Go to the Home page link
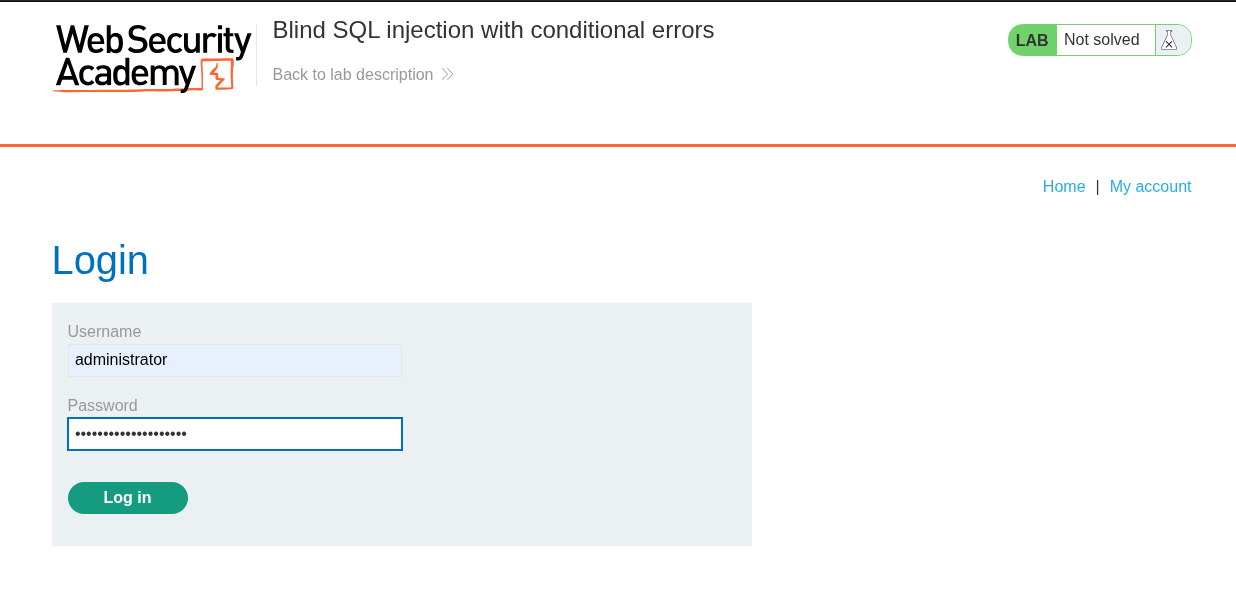Image resolution: width=1236 pixels, height=602 pixels. click(x=1063, y=187)
